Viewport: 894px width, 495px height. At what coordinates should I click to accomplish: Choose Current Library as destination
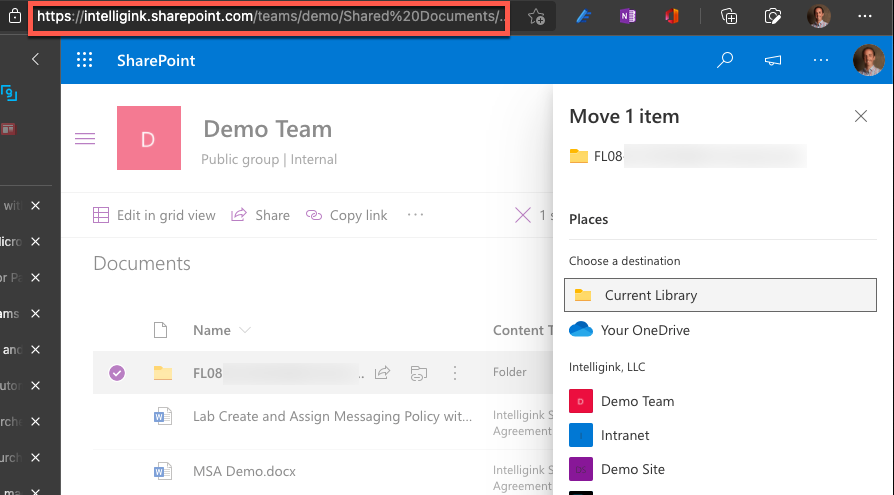coord(720,295)
